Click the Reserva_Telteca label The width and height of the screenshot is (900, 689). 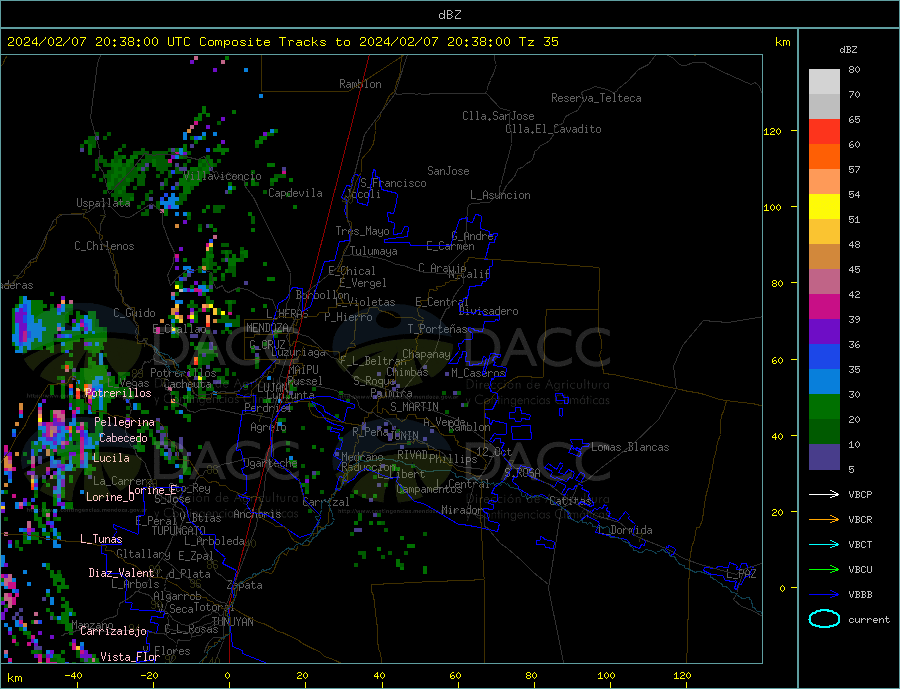pos(596,98)
